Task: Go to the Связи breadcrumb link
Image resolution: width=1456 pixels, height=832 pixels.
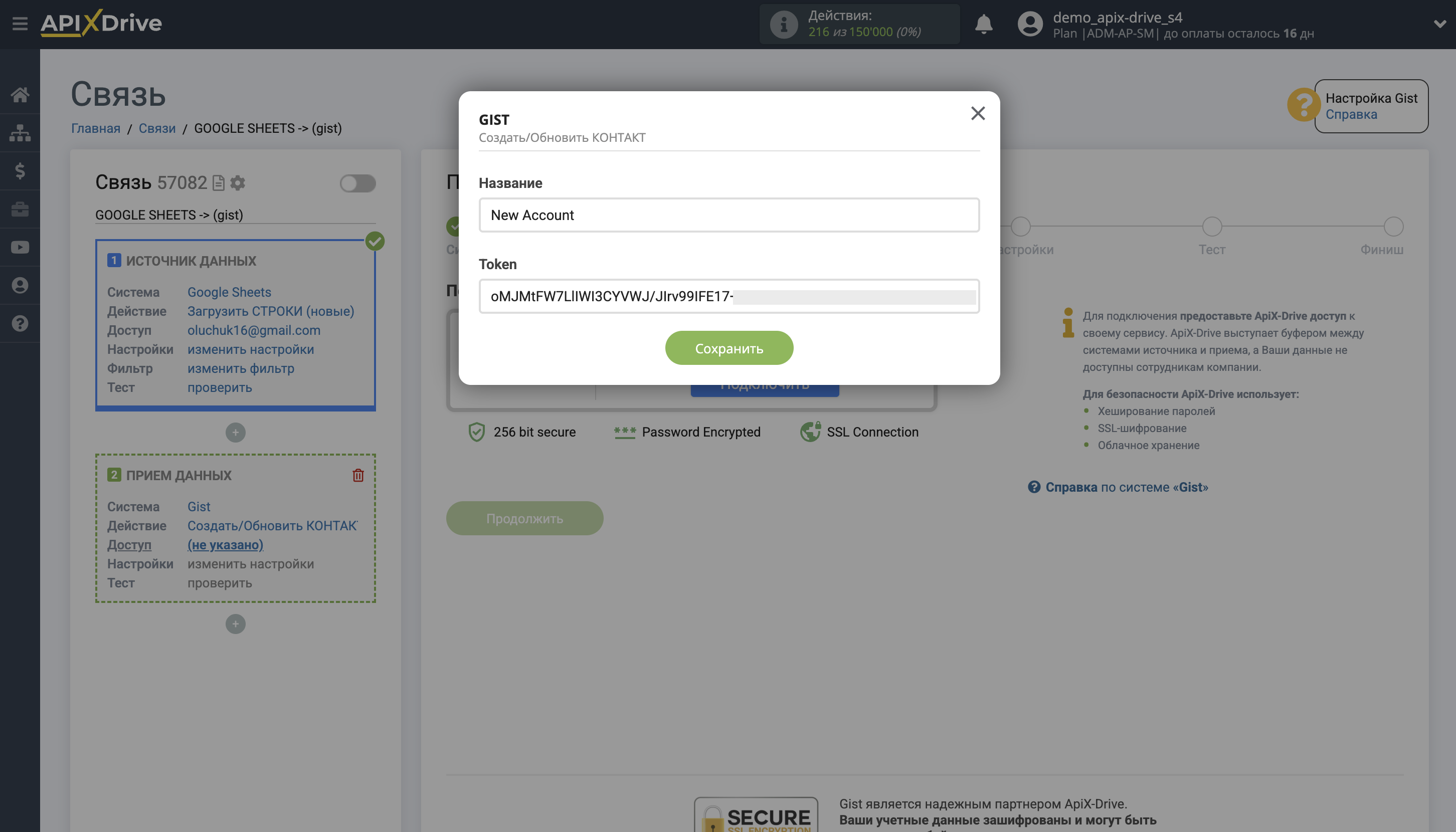Action: click(156, 128)
